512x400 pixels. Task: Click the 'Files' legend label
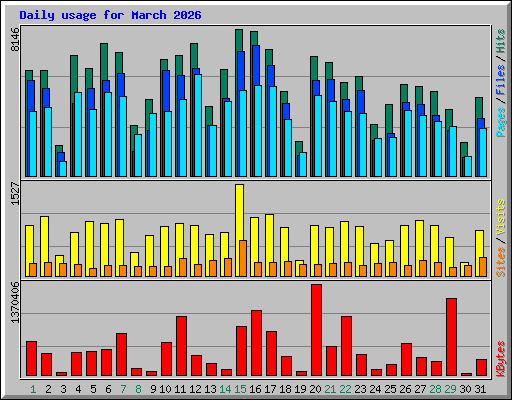click(501, 80)
